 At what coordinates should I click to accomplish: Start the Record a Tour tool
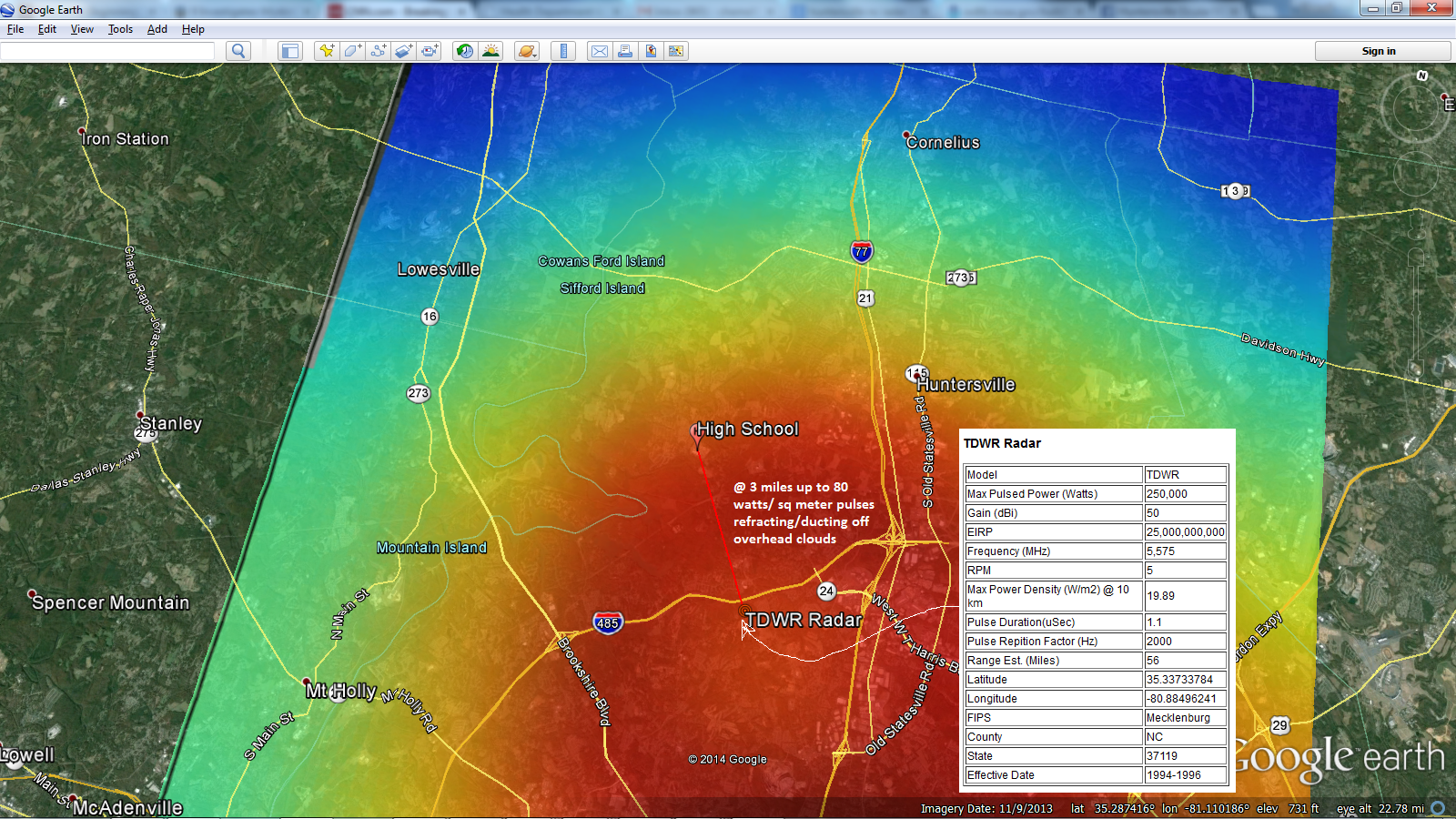click(x=430, y=51)
